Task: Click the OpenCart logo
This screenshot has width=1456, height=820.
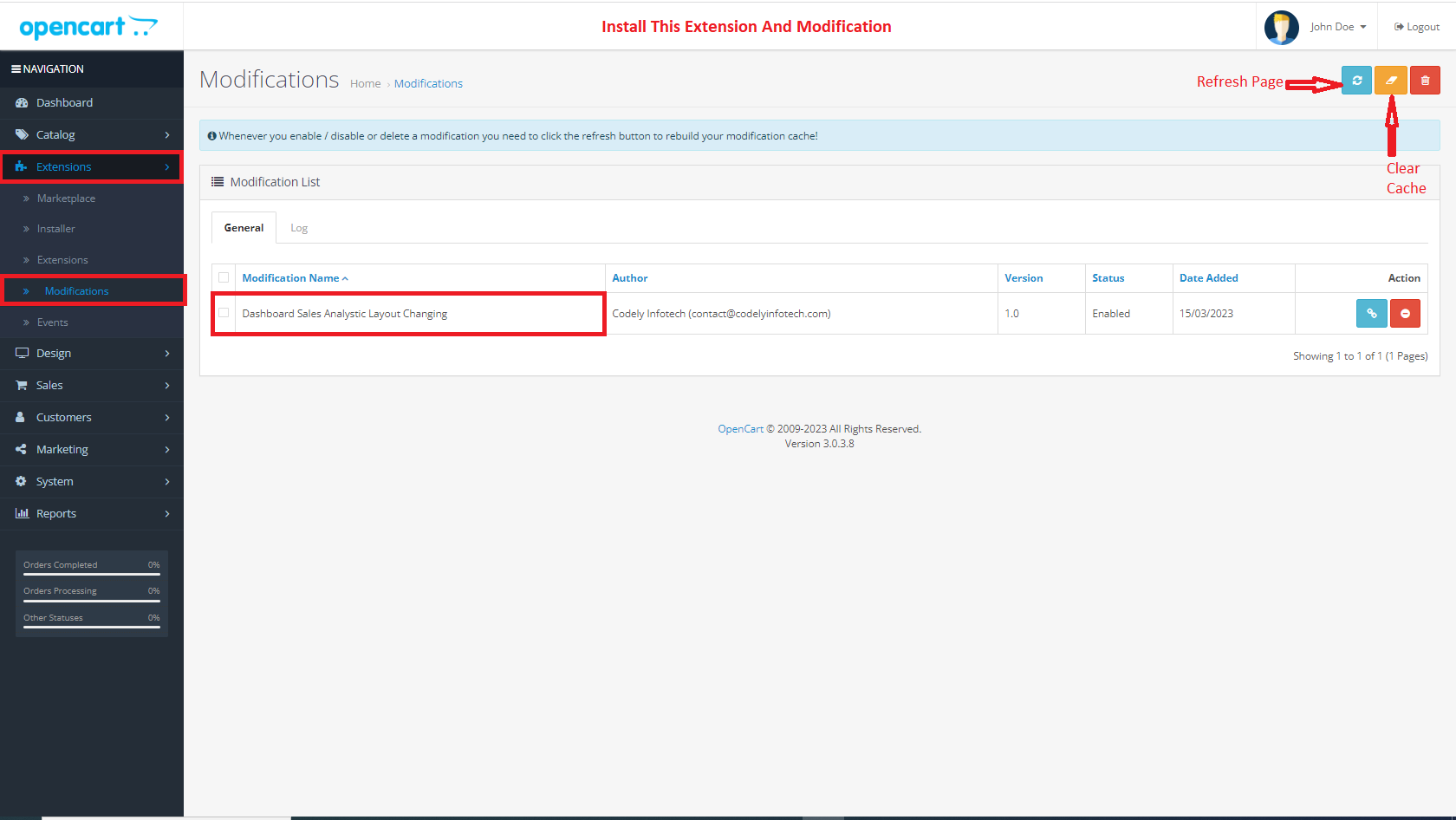Action: tap(88, 27)
